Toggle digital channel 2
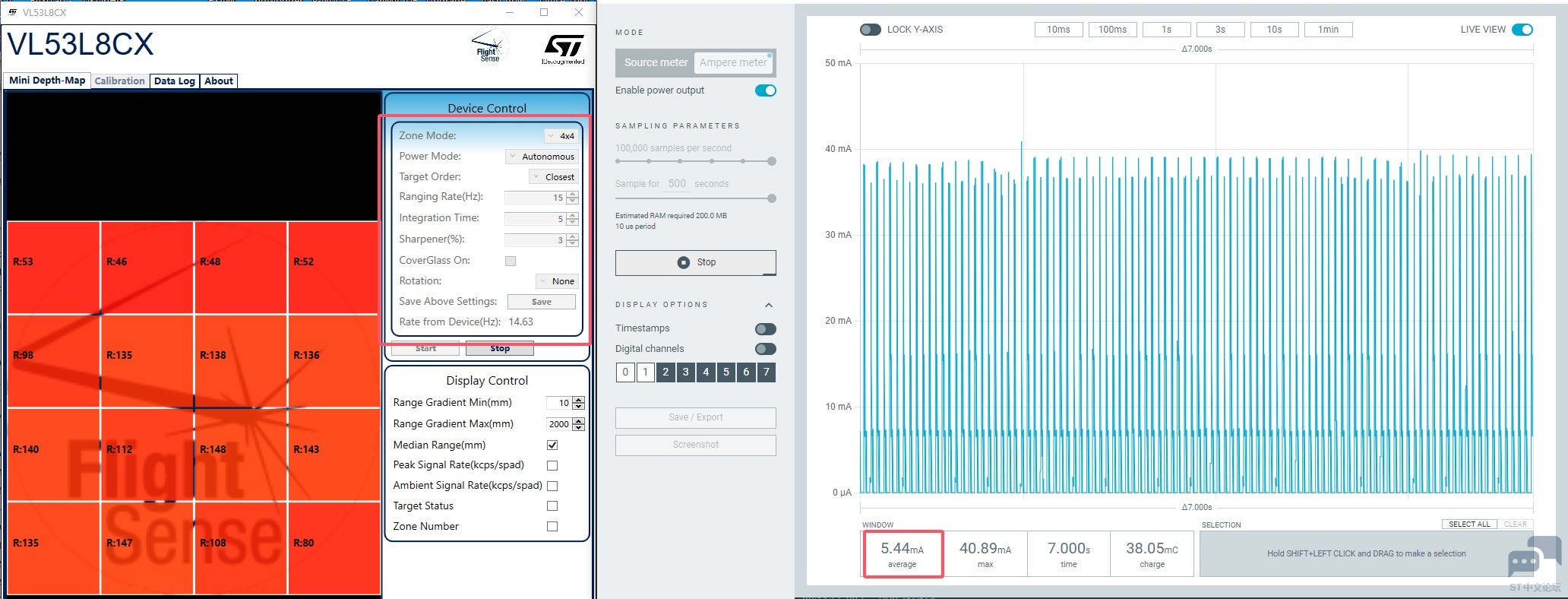Viewport: 1568px width, 599px height. (665, 372)
